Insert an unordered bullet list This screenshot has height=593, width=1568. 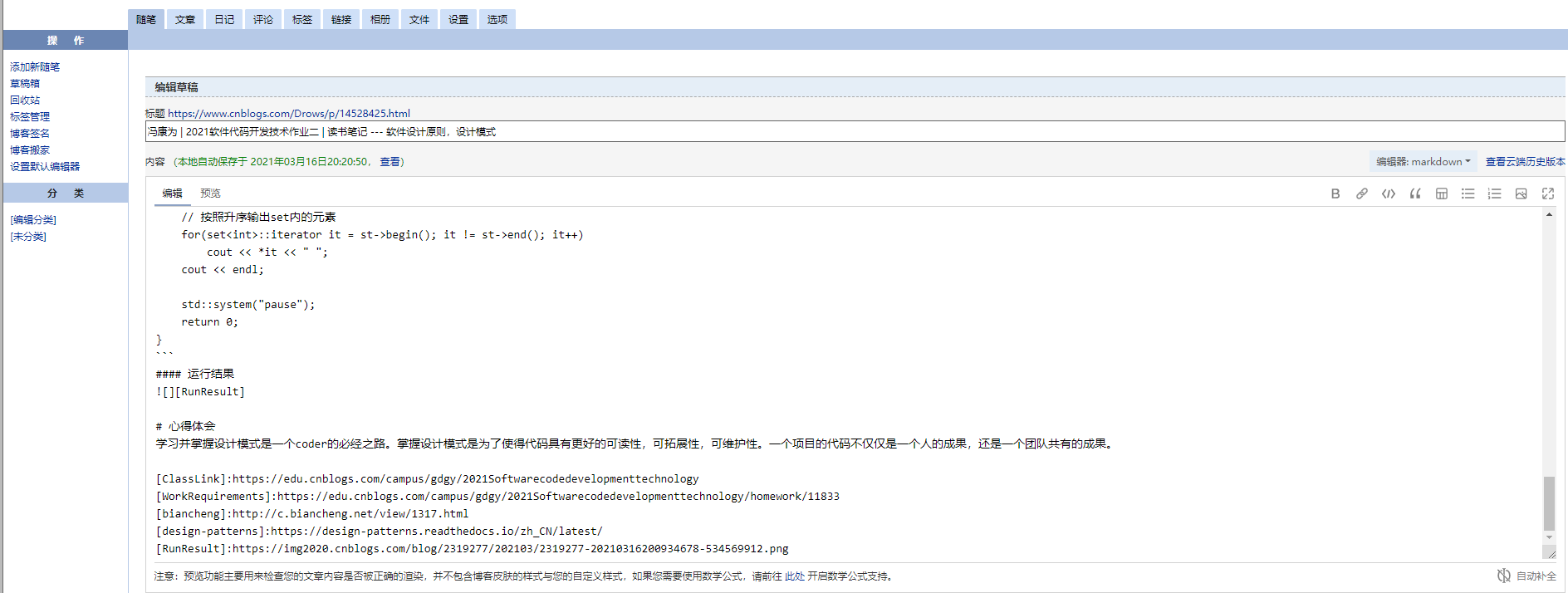(x=1468, y=194)
